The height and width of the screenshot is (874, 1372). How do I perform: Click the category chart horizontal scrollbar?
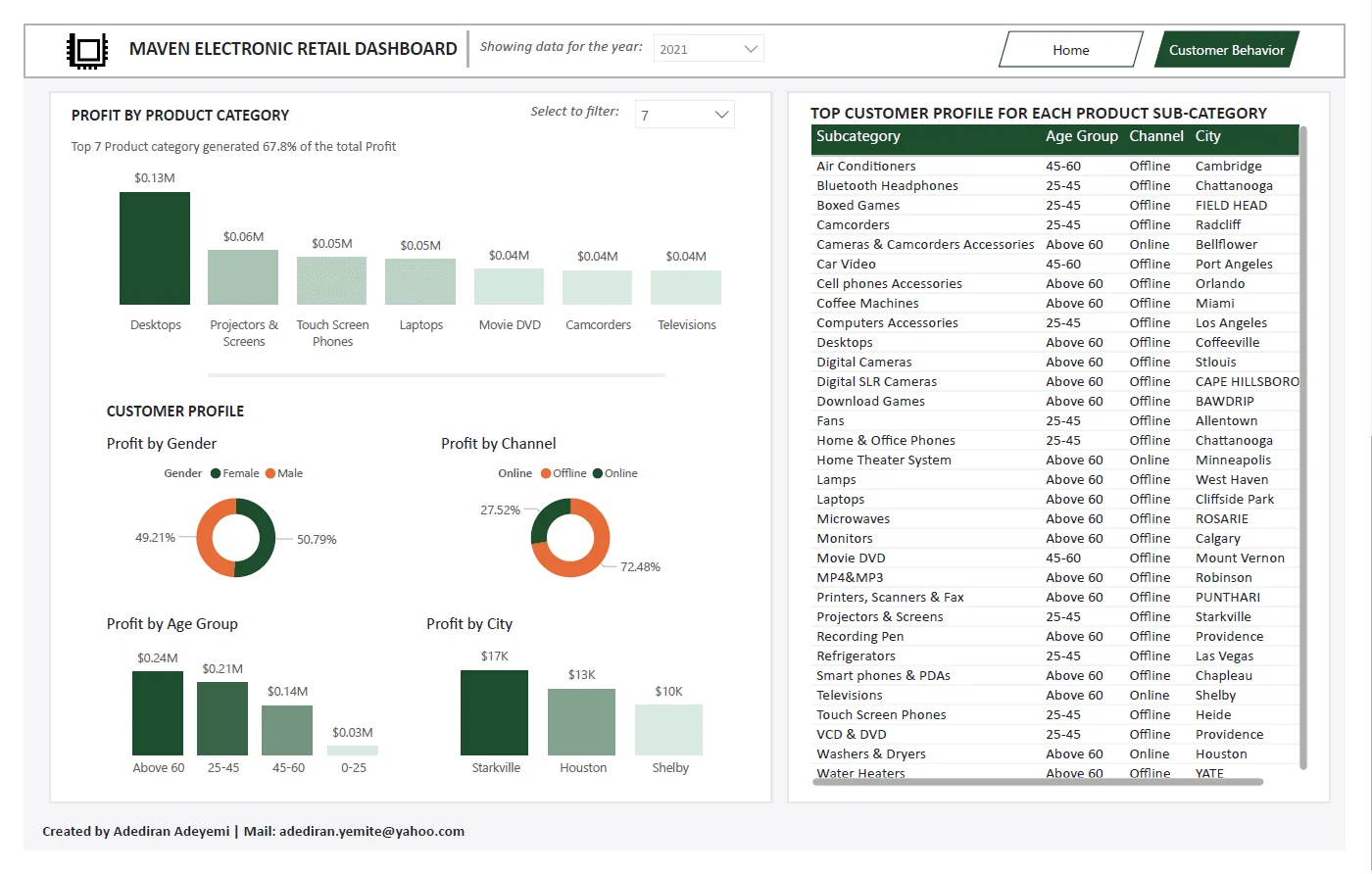coord(436,375)
